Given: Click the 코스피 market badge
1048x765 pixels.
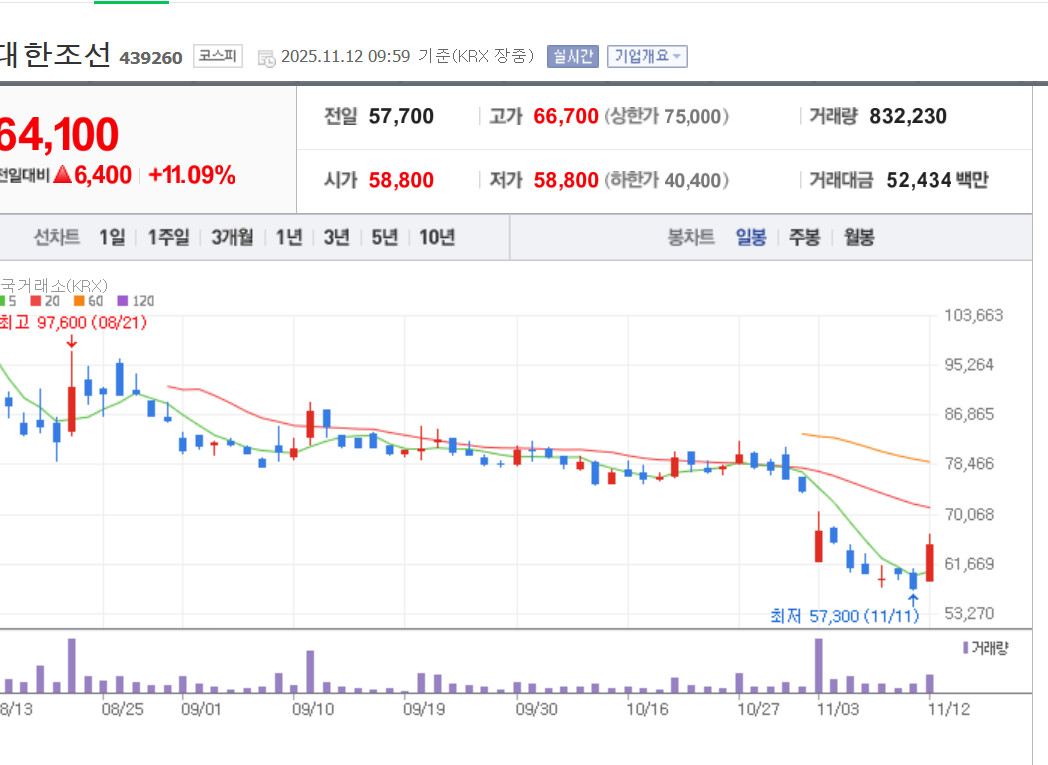Looking at the screenshot, I should [x=218, y=56].
